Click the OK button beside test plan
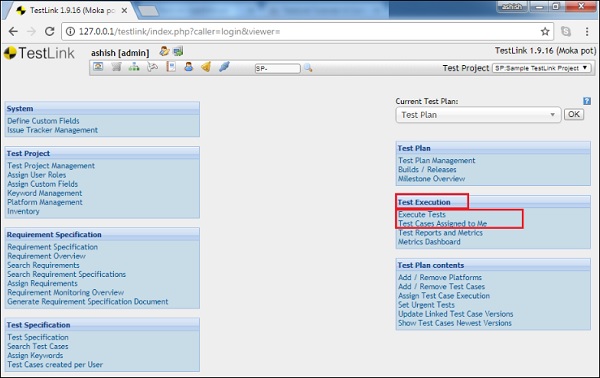This screenshot has width=600, height=378. (x=574, y=114)
